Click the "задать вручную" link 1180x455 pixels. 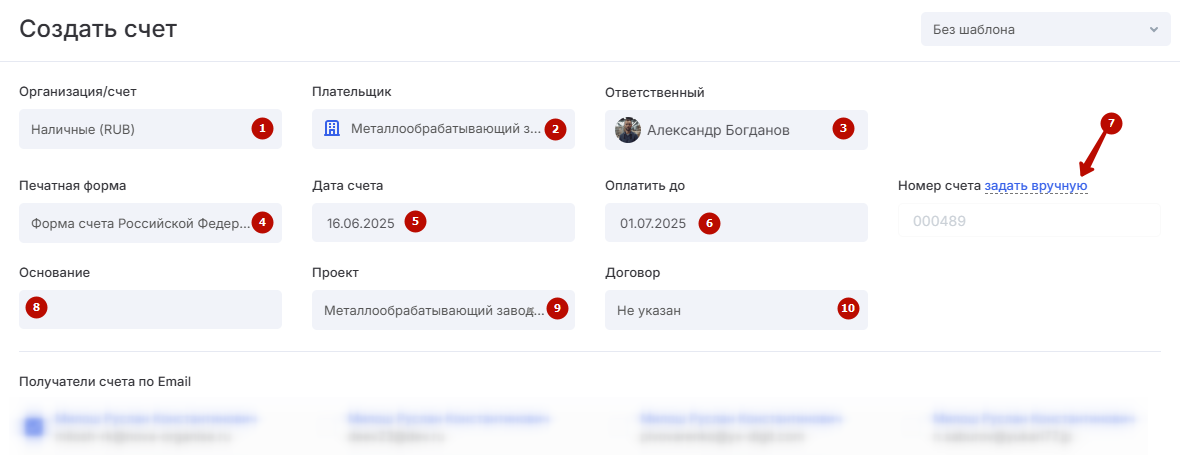click(x=1036, y=186)
